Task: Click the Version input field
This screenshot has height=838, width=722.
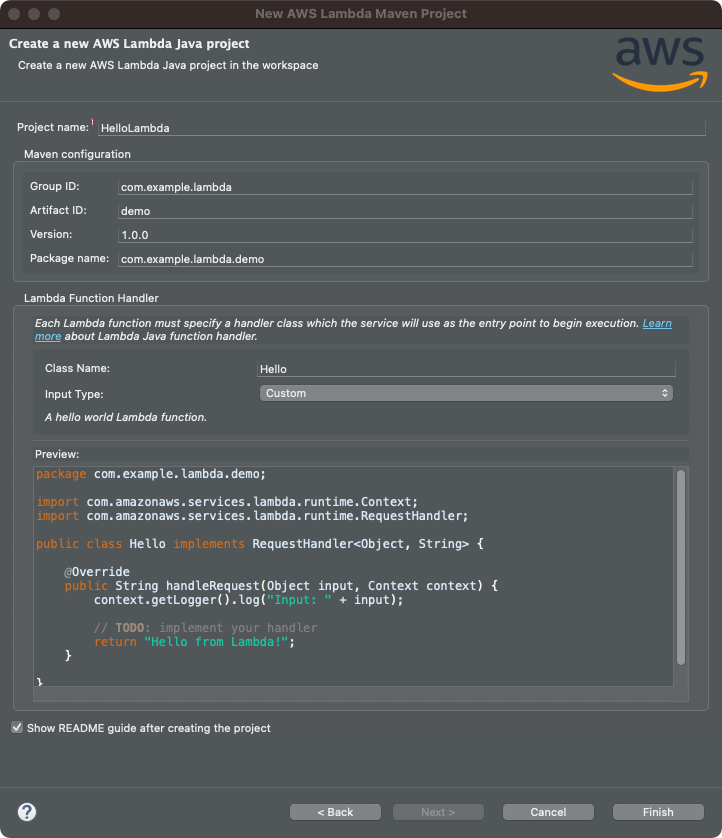Action: click(x=405, y=235)
